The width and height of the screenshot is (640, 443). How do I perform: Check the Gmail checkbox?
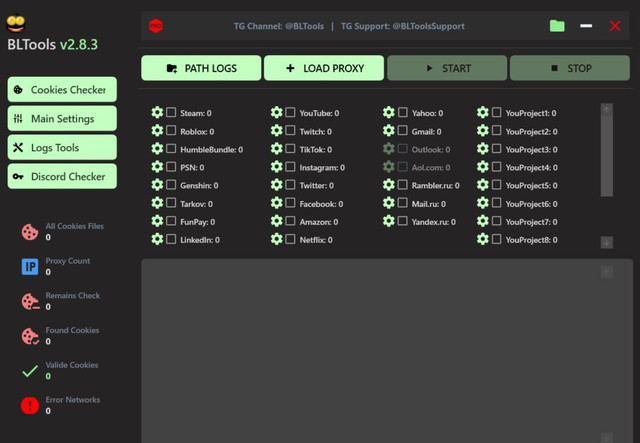(x=403, y=131)
